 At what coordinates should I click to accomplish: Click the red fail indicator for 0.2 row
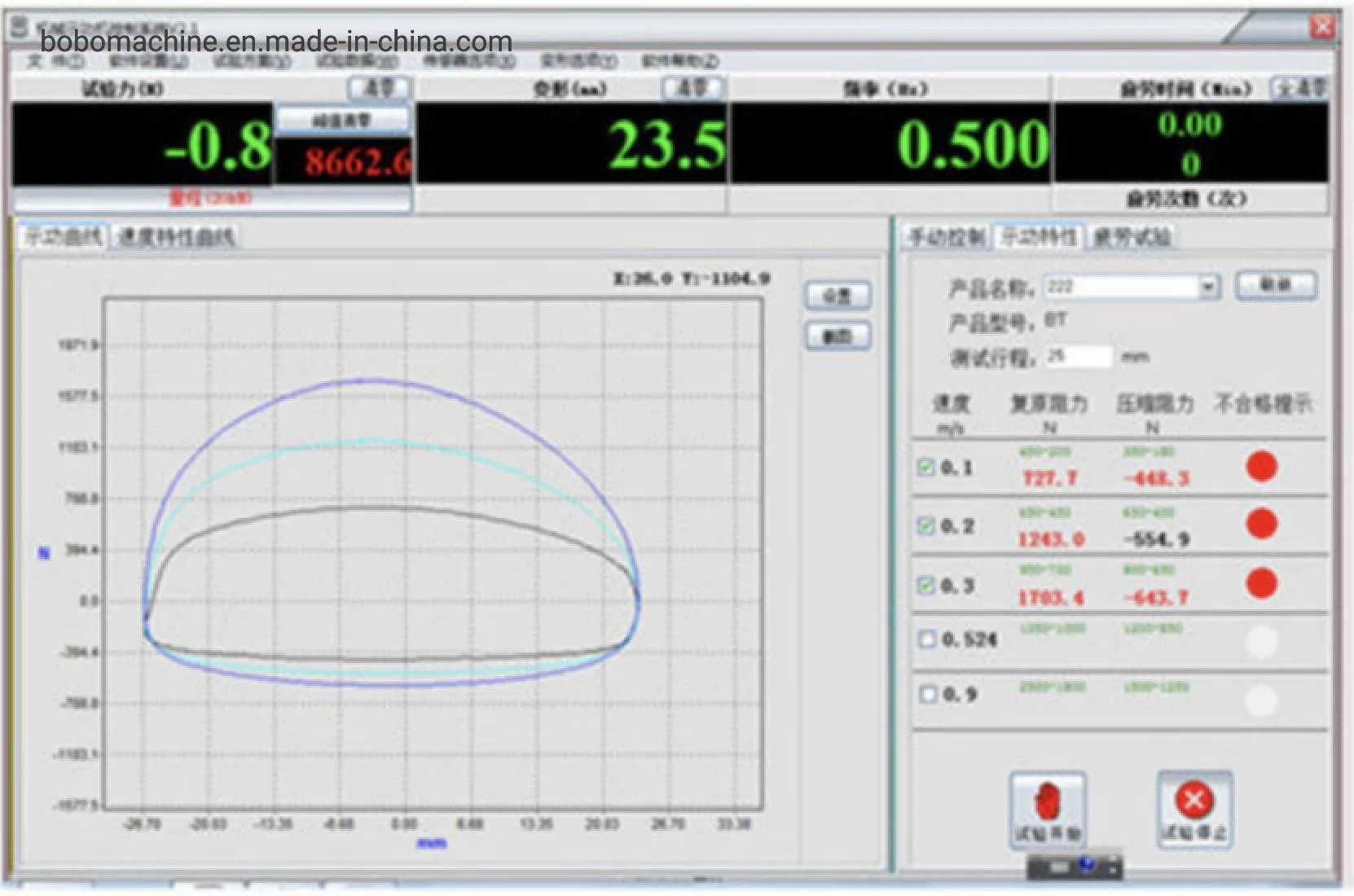tap(1261, 524)
